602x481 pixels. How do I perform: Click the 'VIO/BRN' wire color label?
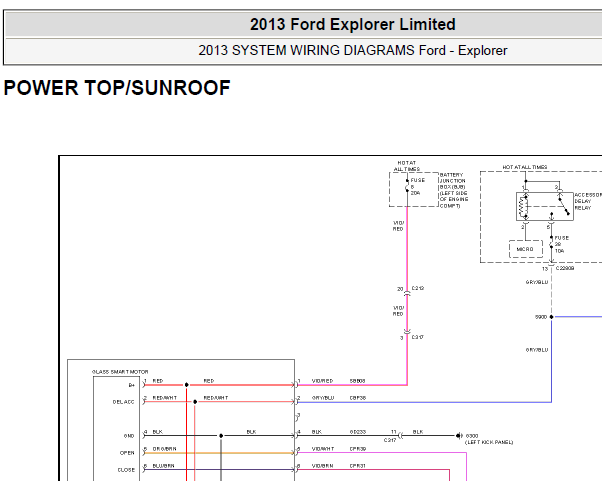click(322, 466)
